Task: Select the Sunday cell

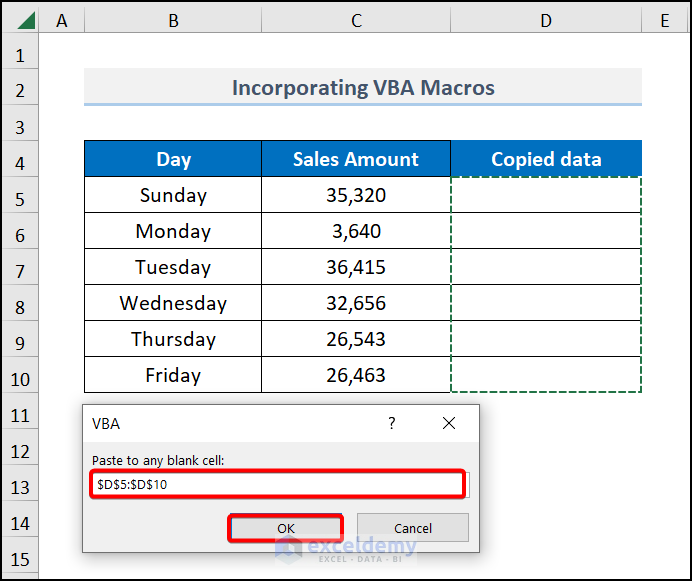Action: (173, 196)
